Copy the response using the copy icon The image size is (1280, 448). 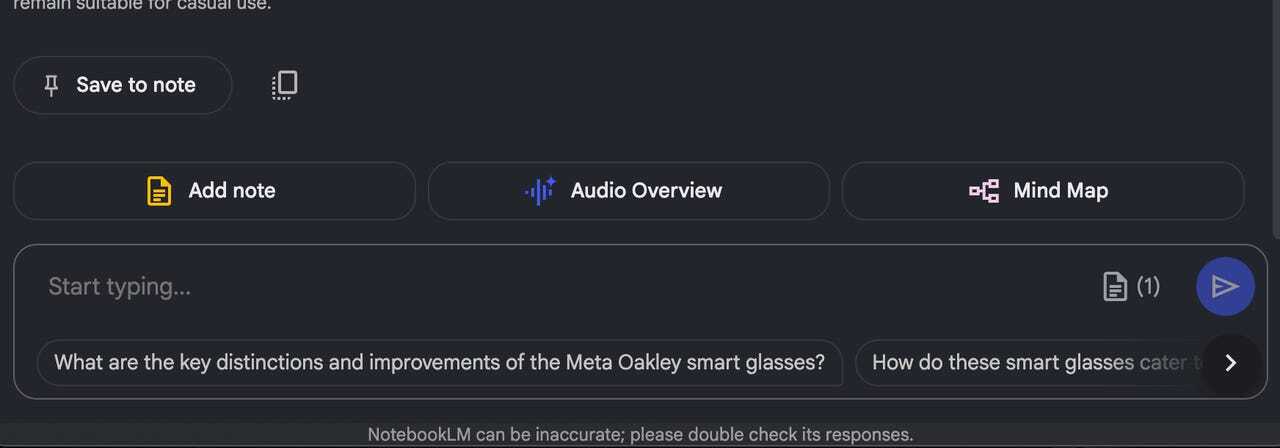coord(285,85)
